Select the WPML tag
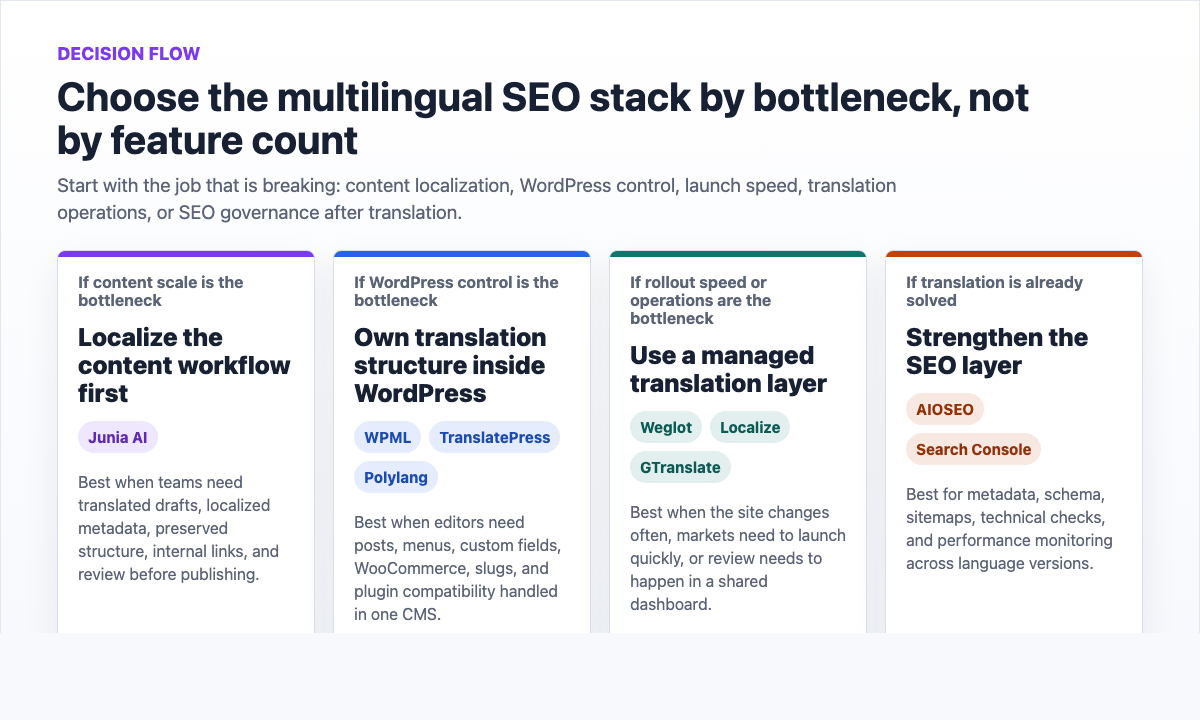Viewport: 1200px width, 720px height. pos(387,437)
